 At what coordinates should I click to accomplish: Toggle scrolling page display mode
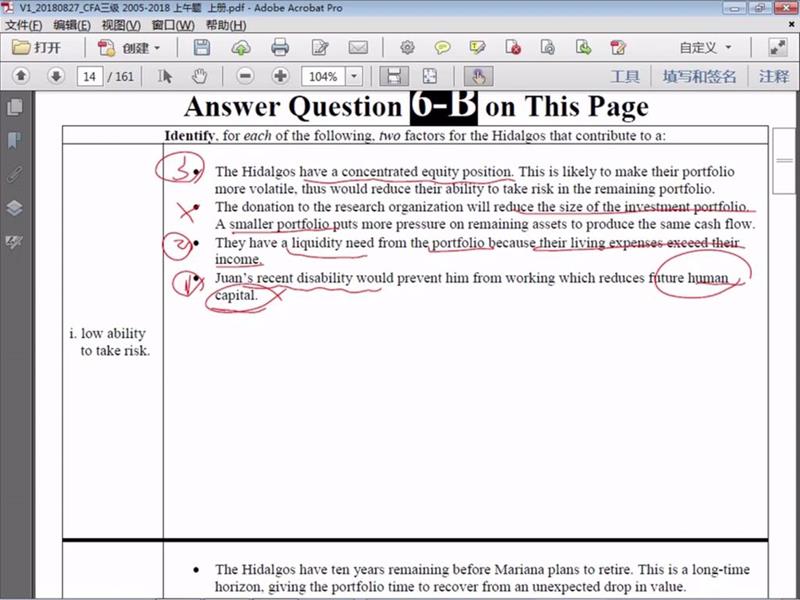[394, 76]
